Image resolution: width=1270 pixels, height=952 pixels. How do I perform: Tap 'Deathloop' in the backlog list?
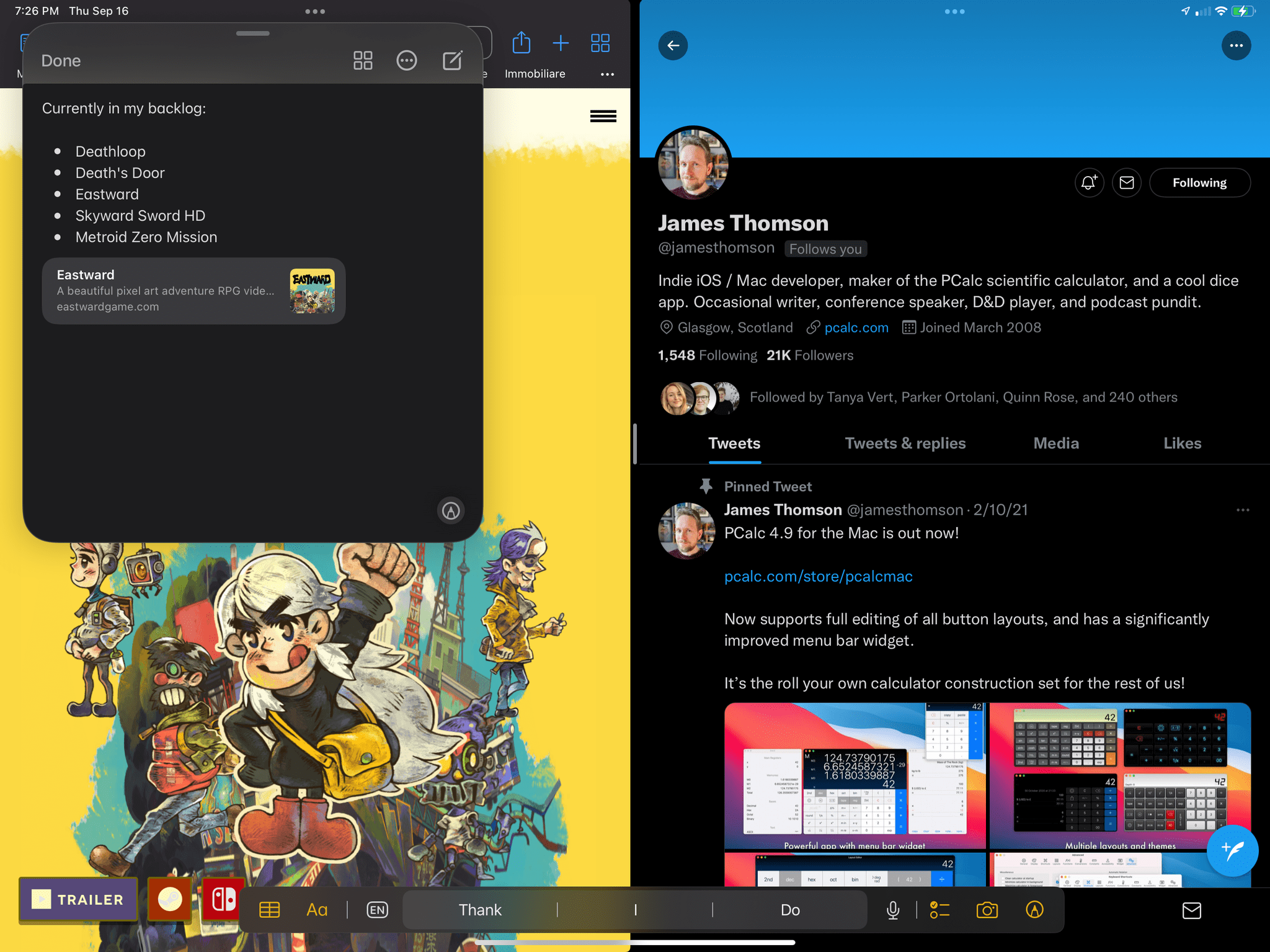tap(110, 151)
